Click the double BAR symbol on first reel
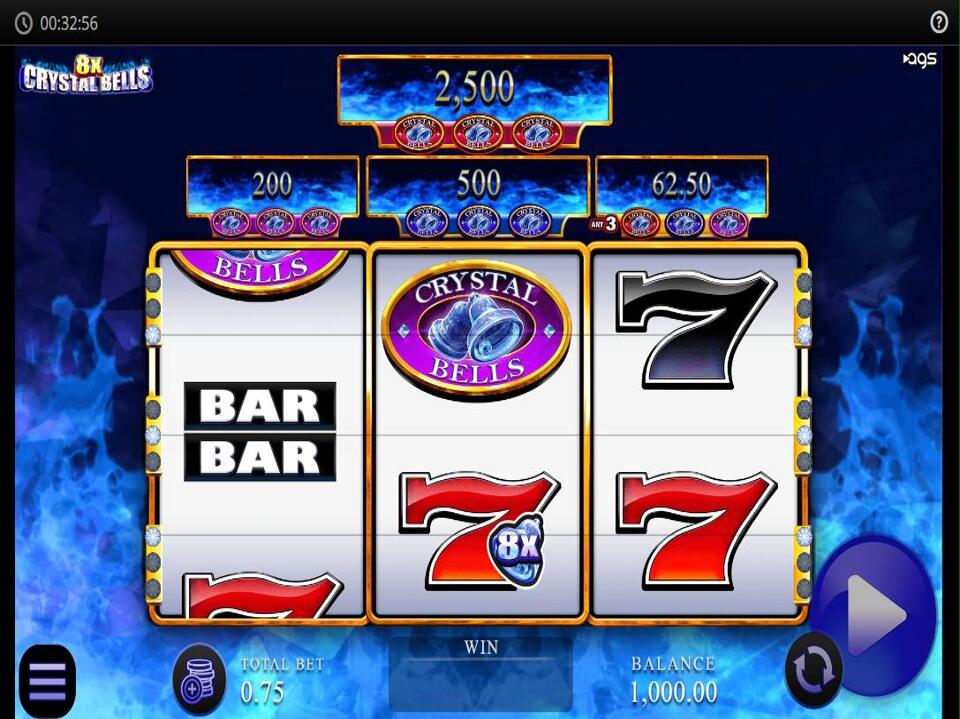 pos(260,431)
